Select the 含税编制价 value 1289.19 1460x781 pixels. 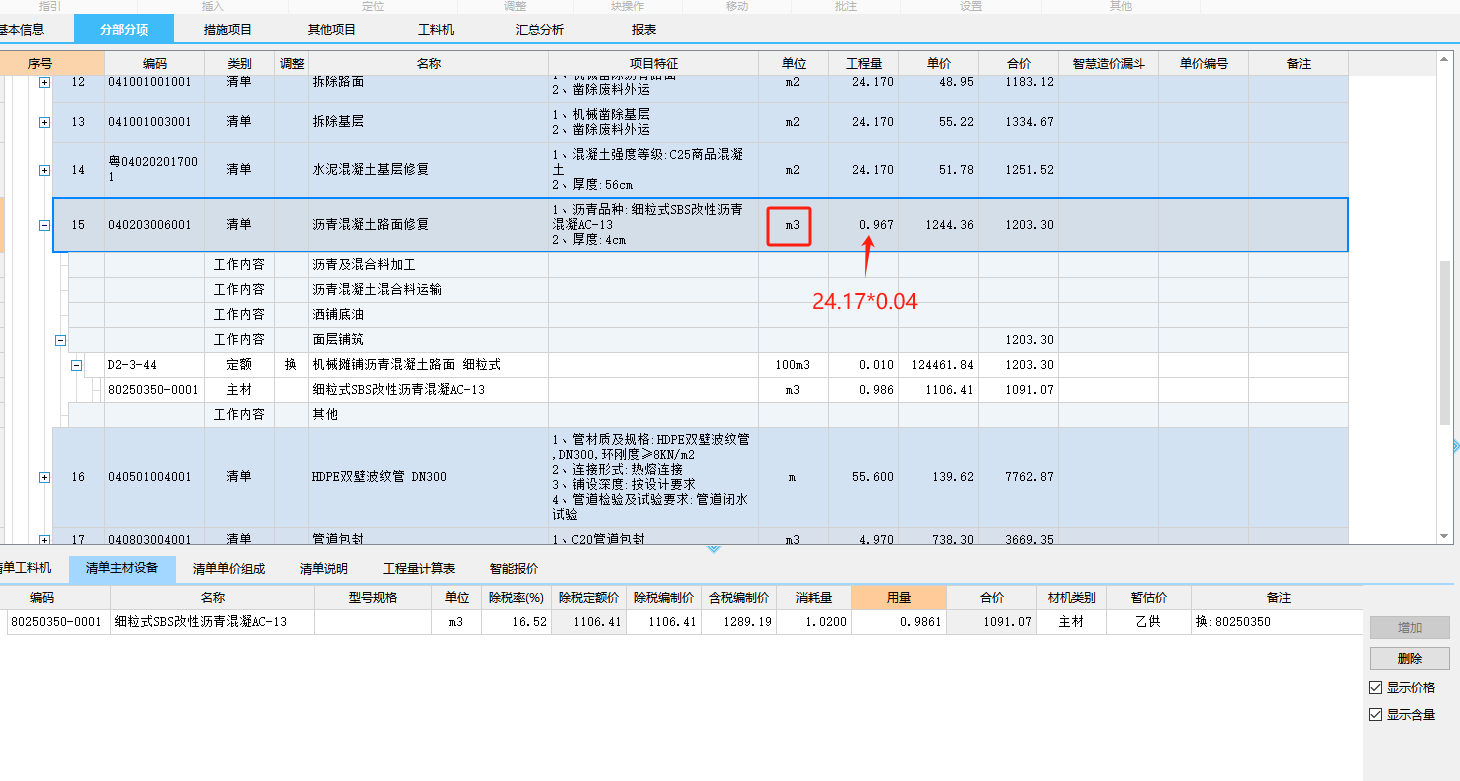click(x=739, y=622)
